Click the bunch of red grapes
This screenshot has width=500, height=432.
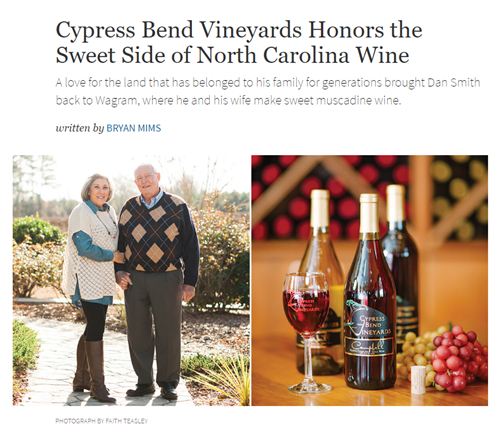click(x=458, y=358)
